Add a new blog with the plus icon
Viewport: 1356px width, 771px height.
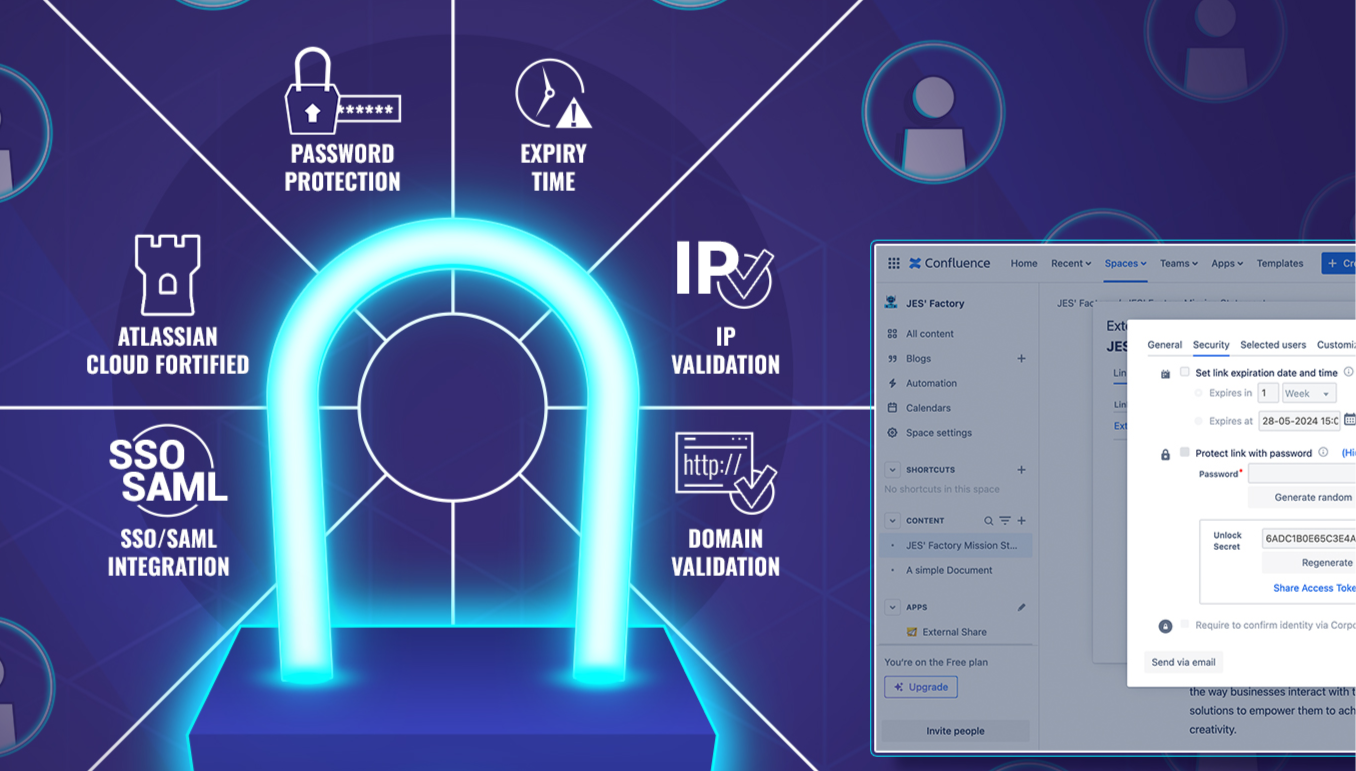coord(1021,358)
